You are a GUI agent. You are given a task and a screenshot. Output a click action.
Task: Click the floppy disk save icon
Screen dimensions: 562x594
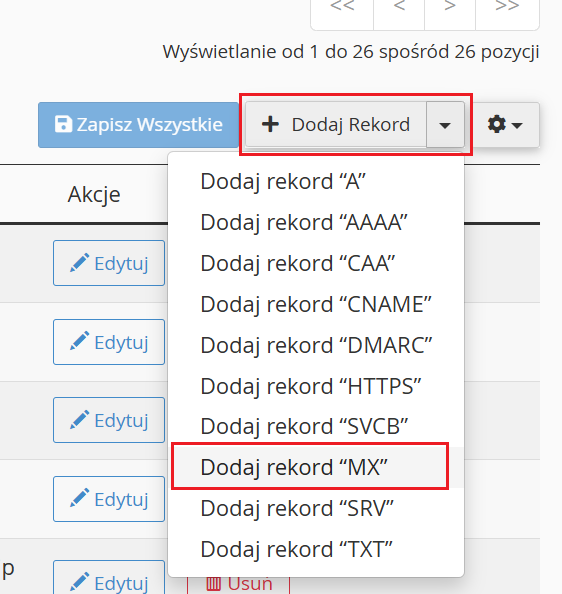[63, 124]
